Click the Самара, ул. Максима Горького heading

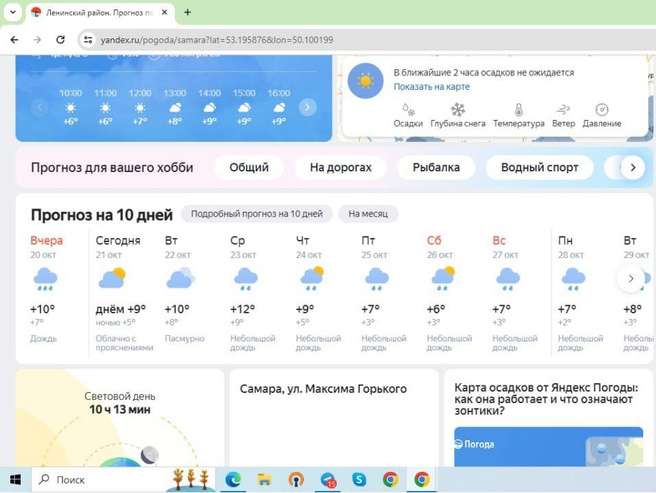tap(323, 389)
